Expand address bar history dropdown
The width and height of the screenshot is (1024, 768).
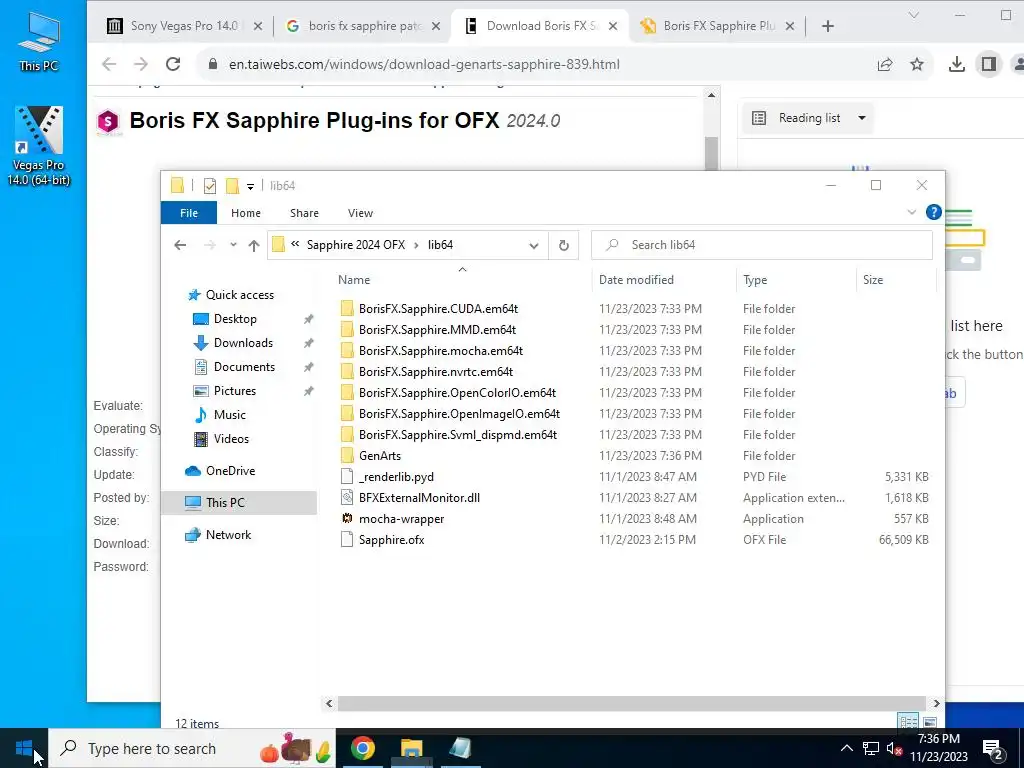pyautogui.click(x=534, y=246)
